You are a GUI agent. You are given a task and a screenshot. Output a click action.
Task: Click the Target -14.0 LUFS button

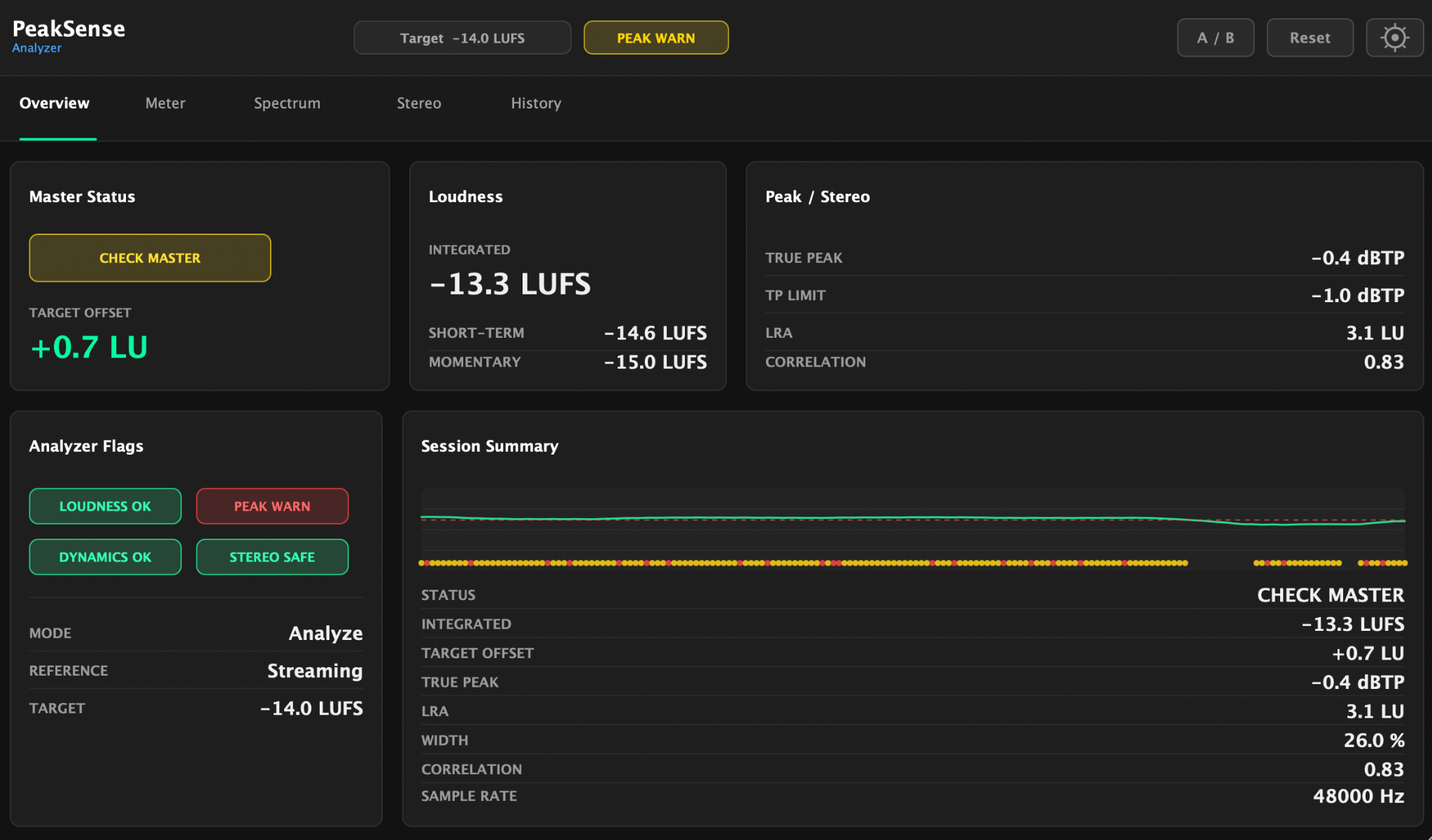pos(462,38)
